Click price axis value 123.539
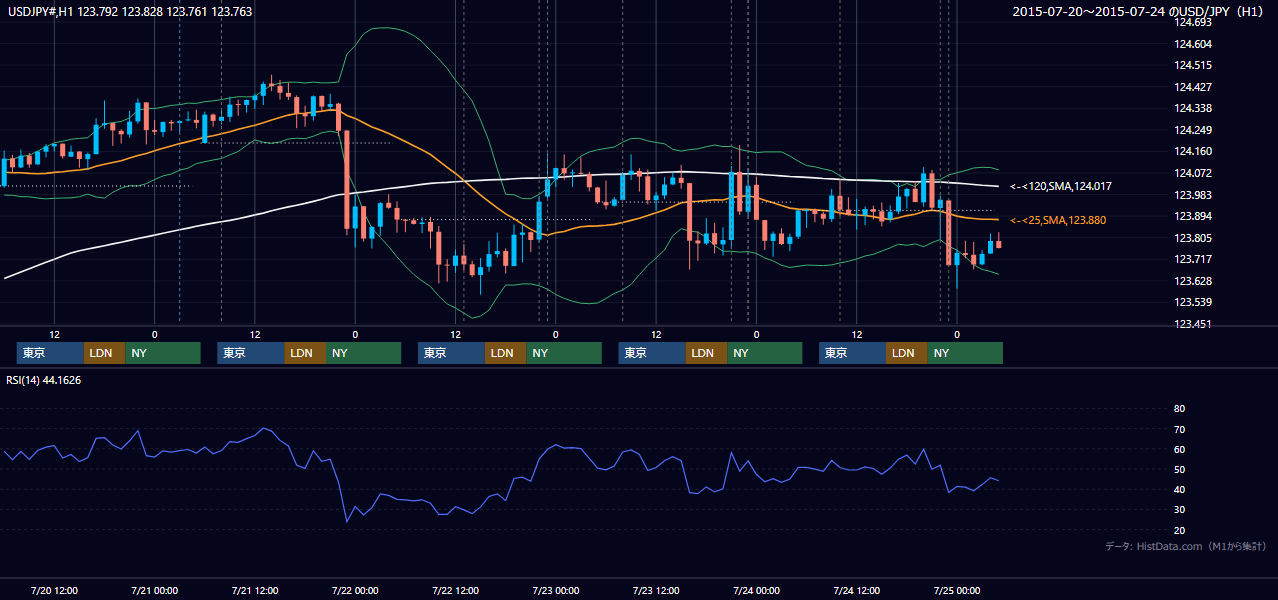Screen dimensions: 1278x600 pos(1193,303)
